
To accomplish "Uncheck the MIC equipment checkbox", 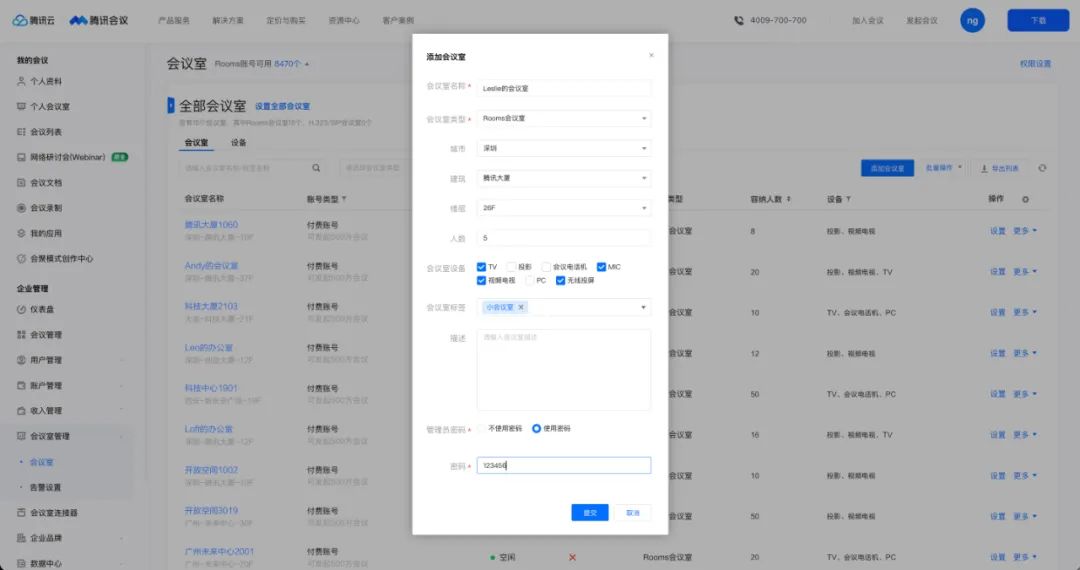I will pos(601,267).
